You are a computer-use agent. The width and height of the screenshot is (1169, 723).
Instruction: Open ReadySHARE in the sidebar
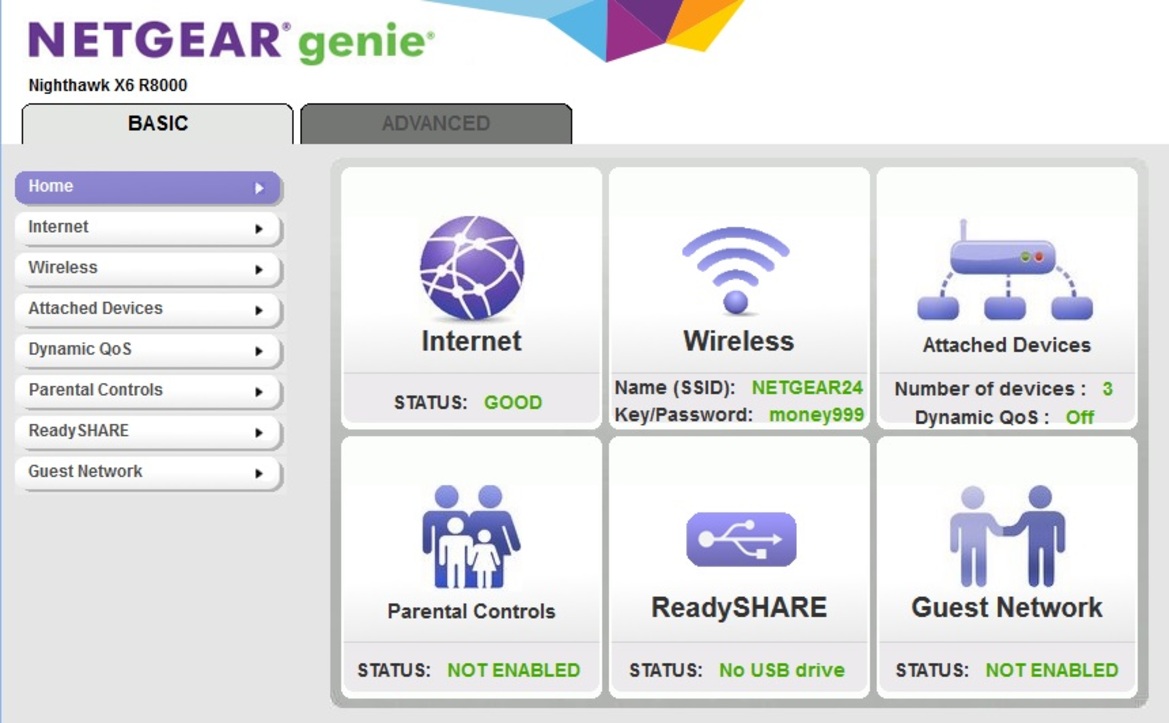pos(148,432)
